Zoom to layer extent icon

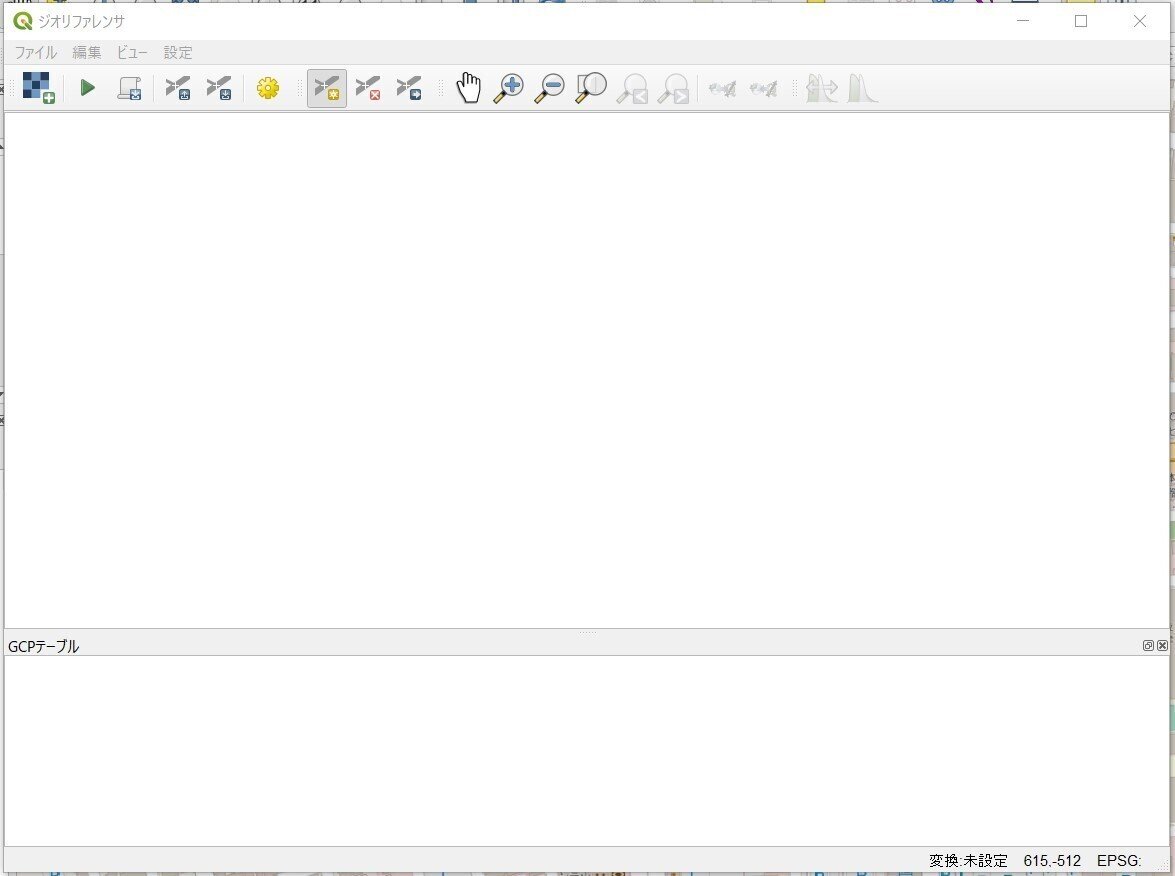590,88
